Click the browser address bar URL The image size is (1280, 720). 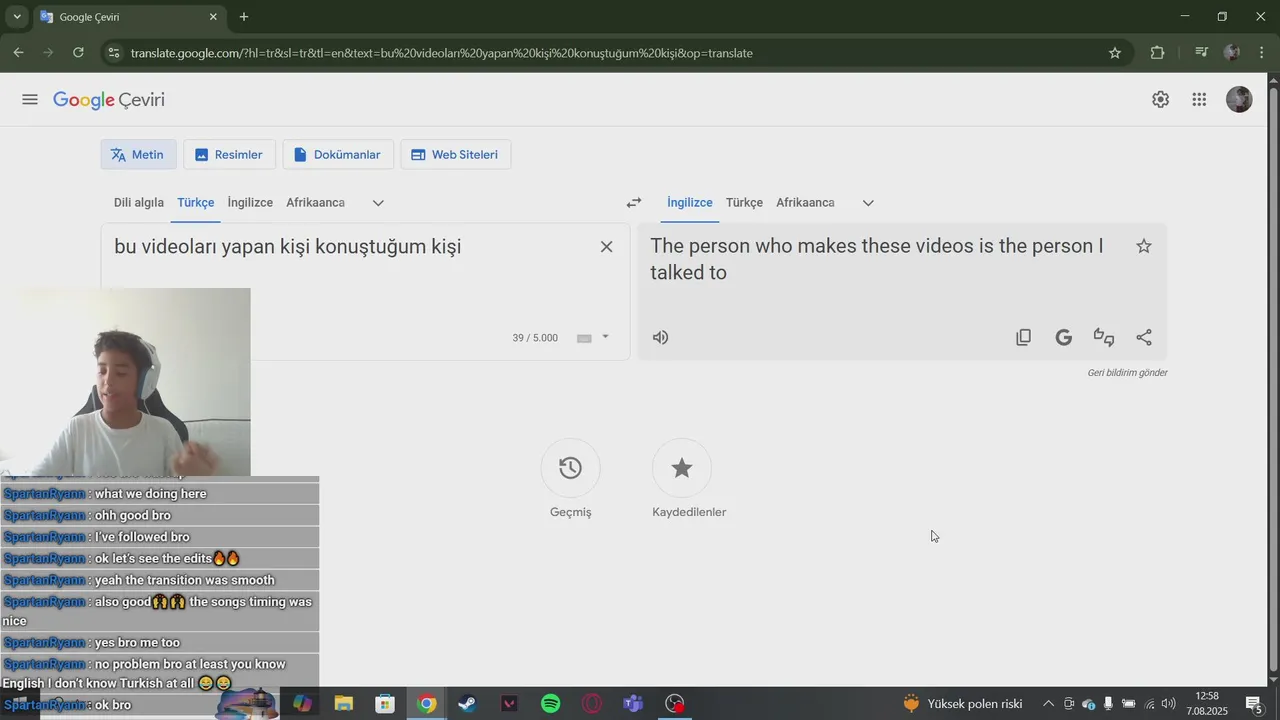pyautogui.click(x=441, y=53)
